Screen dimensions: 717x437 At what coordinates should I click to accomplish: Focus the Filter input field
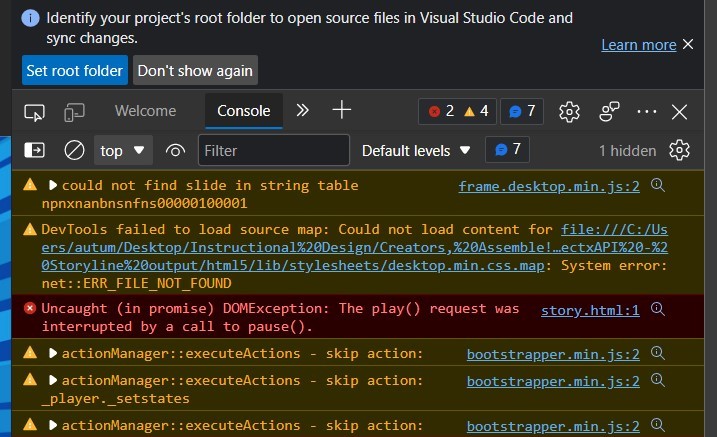[x=273, y=150]
